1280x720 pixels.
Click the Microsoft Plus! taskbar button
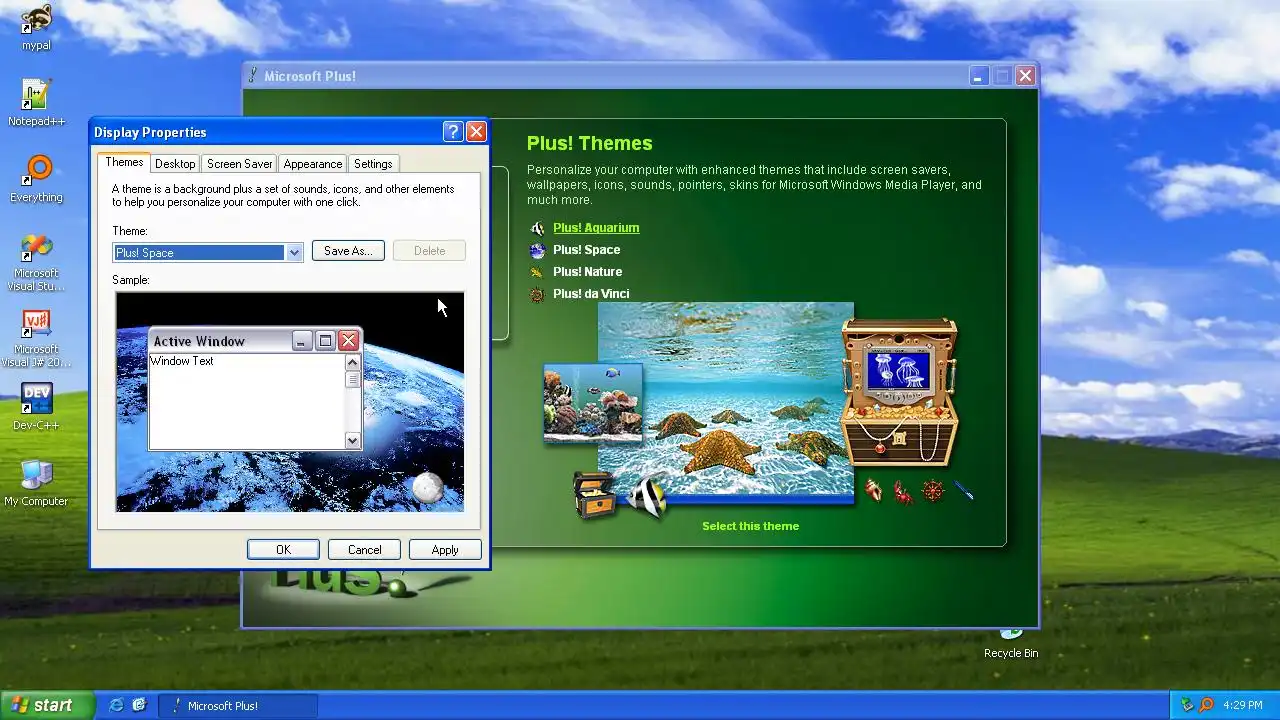[x=238, y=705]
